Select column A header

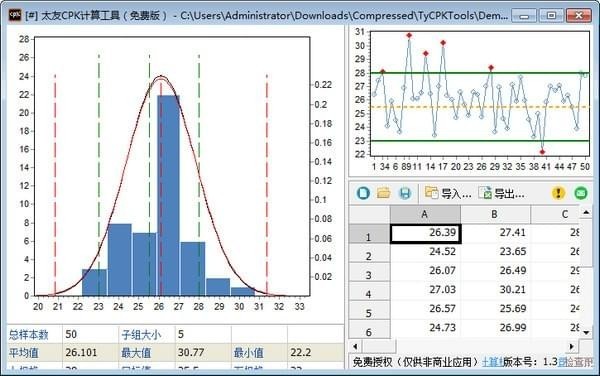(425, 214)
